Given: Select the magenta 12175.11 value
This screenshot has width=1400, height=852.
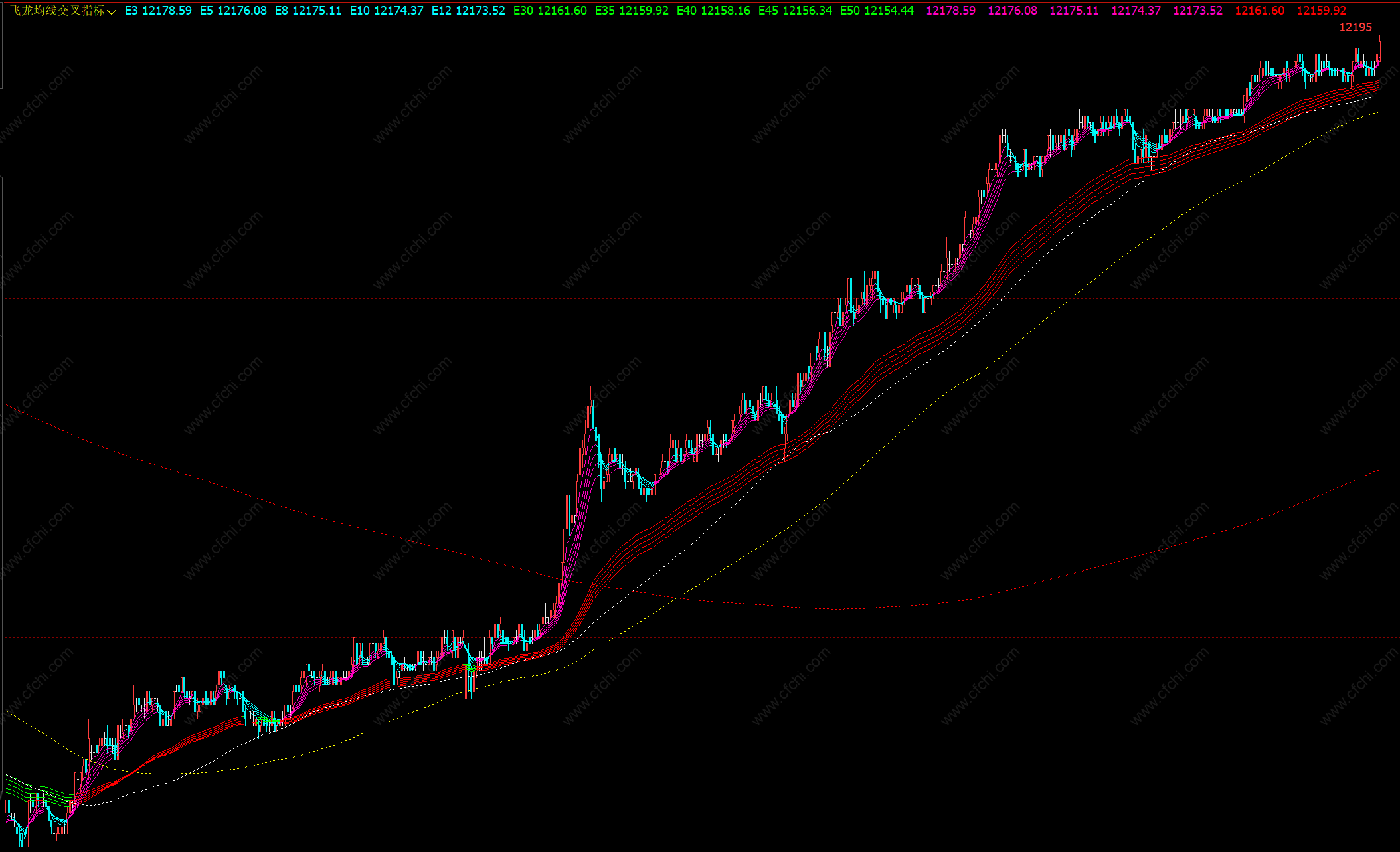Looking at the screenshot, I should (x=1074, y=11).
